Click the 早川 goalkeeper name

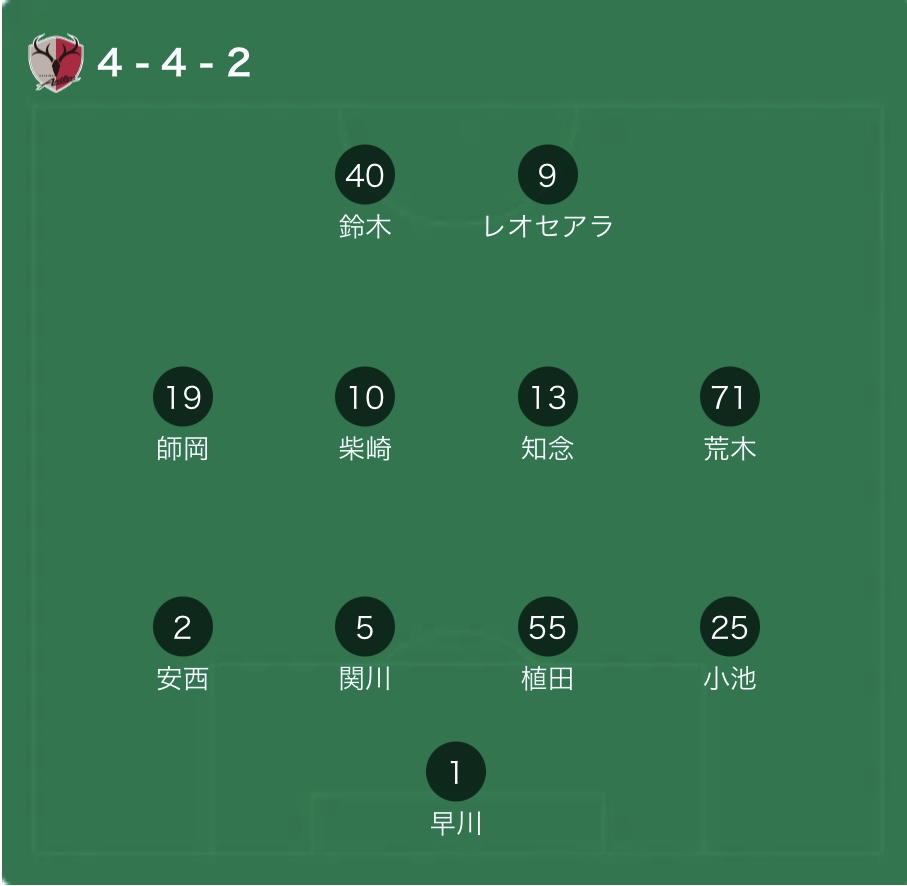pyautogui.click(x=456, y=823)
